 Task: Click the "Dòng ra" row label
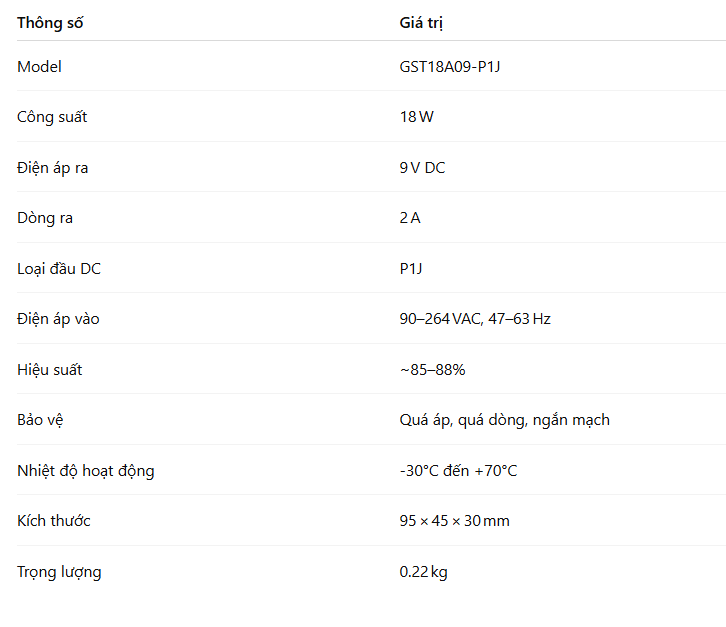pos(45,218)
